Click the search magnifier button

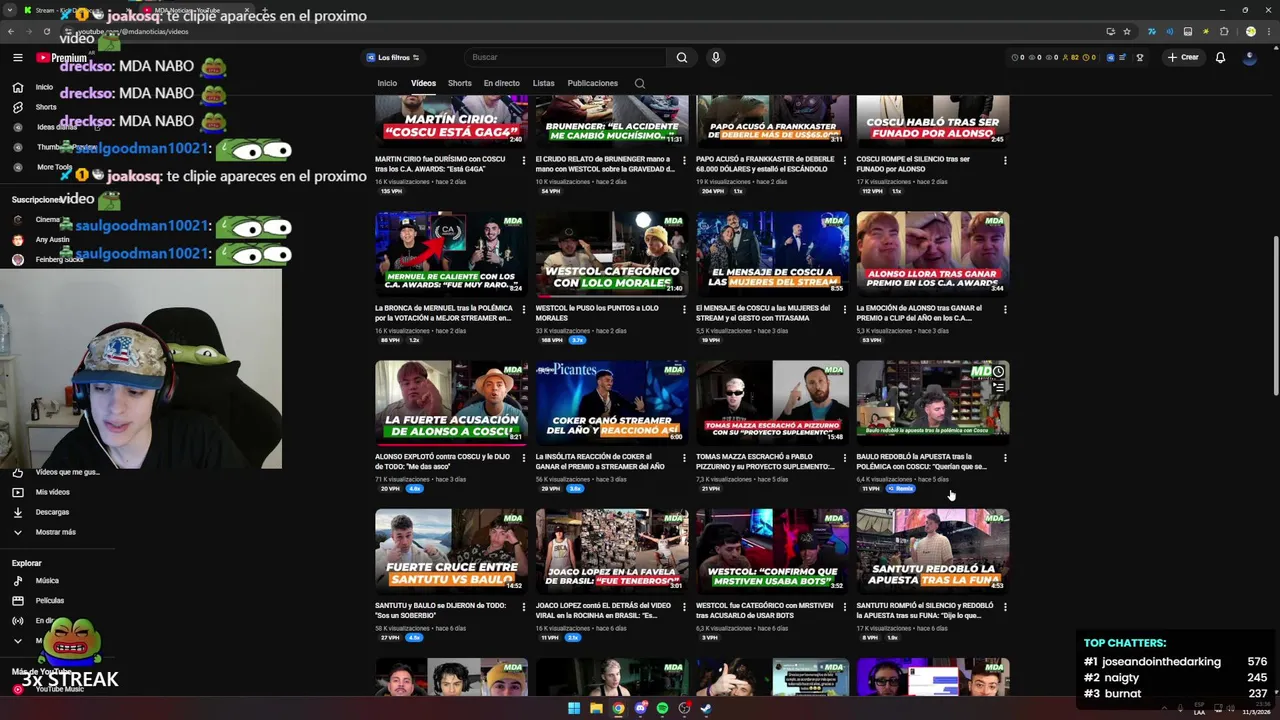(x=682, y=58)
